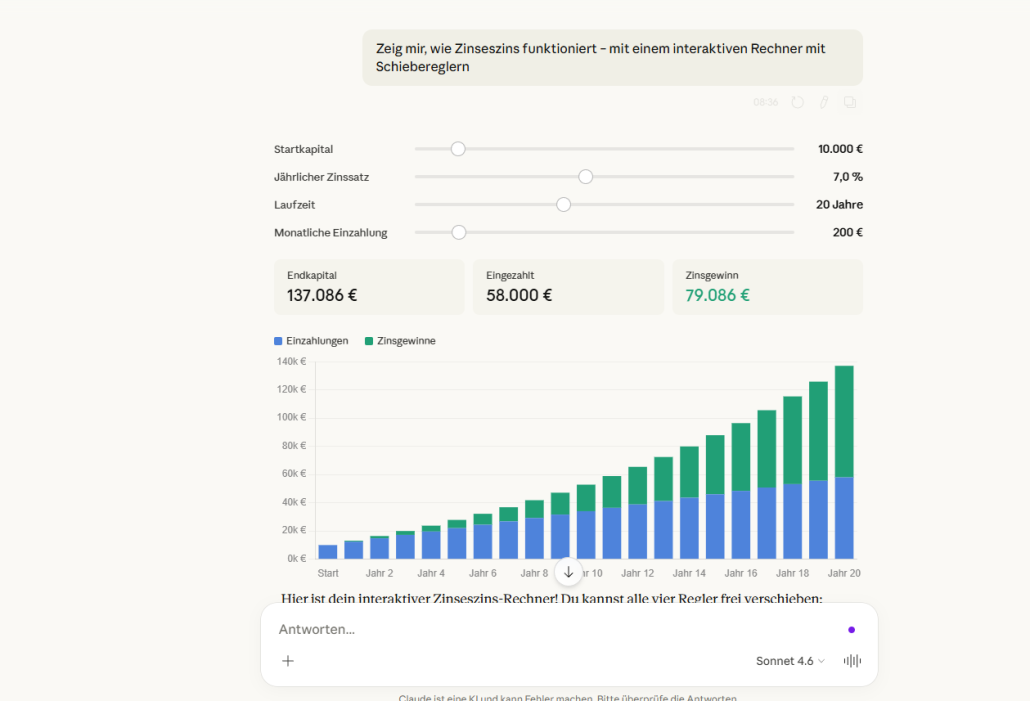Click the Jahr 20 bar in chart

point(844,470)
